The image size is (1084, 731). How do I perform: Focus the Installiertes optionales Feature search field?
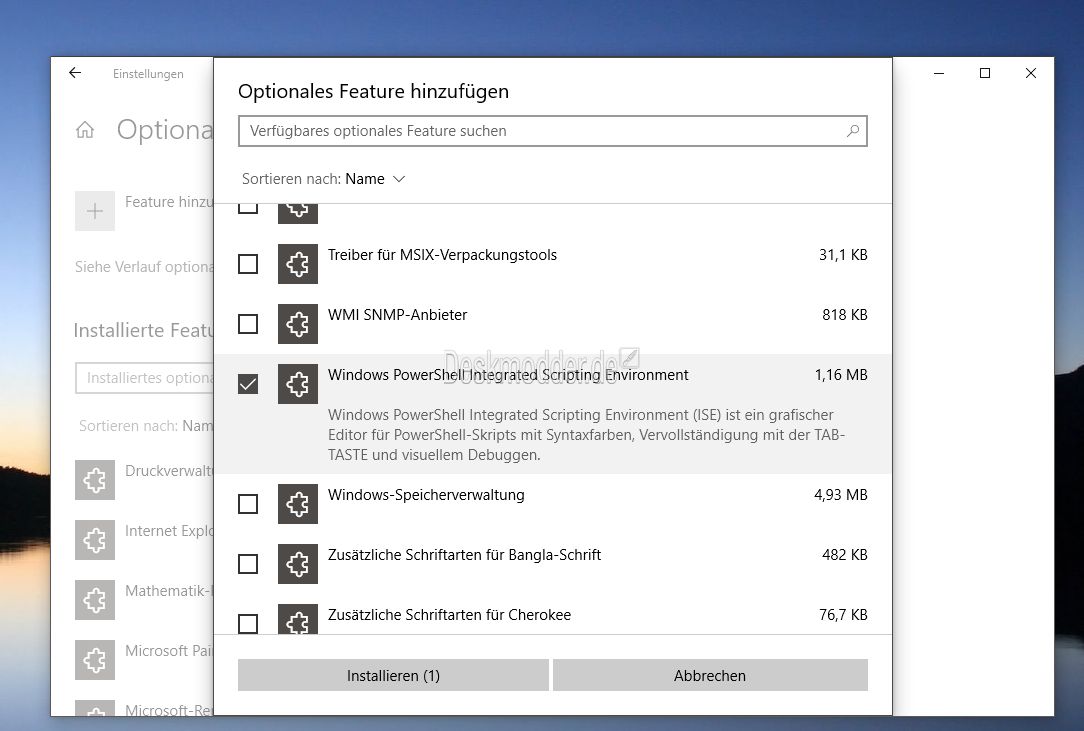click(x=144, y=378)
